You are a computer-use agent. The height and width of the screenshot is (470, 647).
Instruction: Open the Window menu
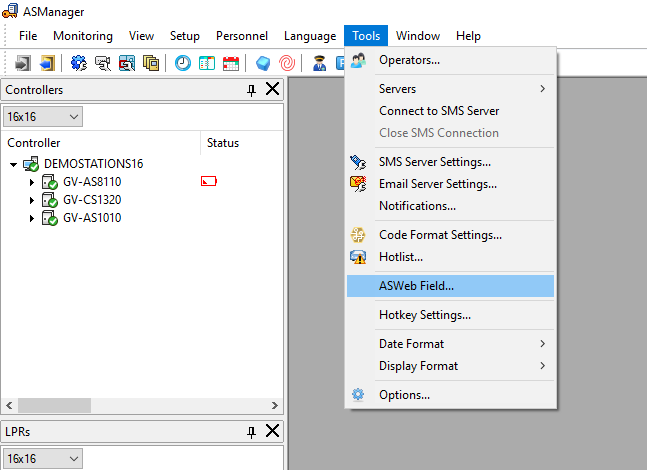tap(418, 36)
